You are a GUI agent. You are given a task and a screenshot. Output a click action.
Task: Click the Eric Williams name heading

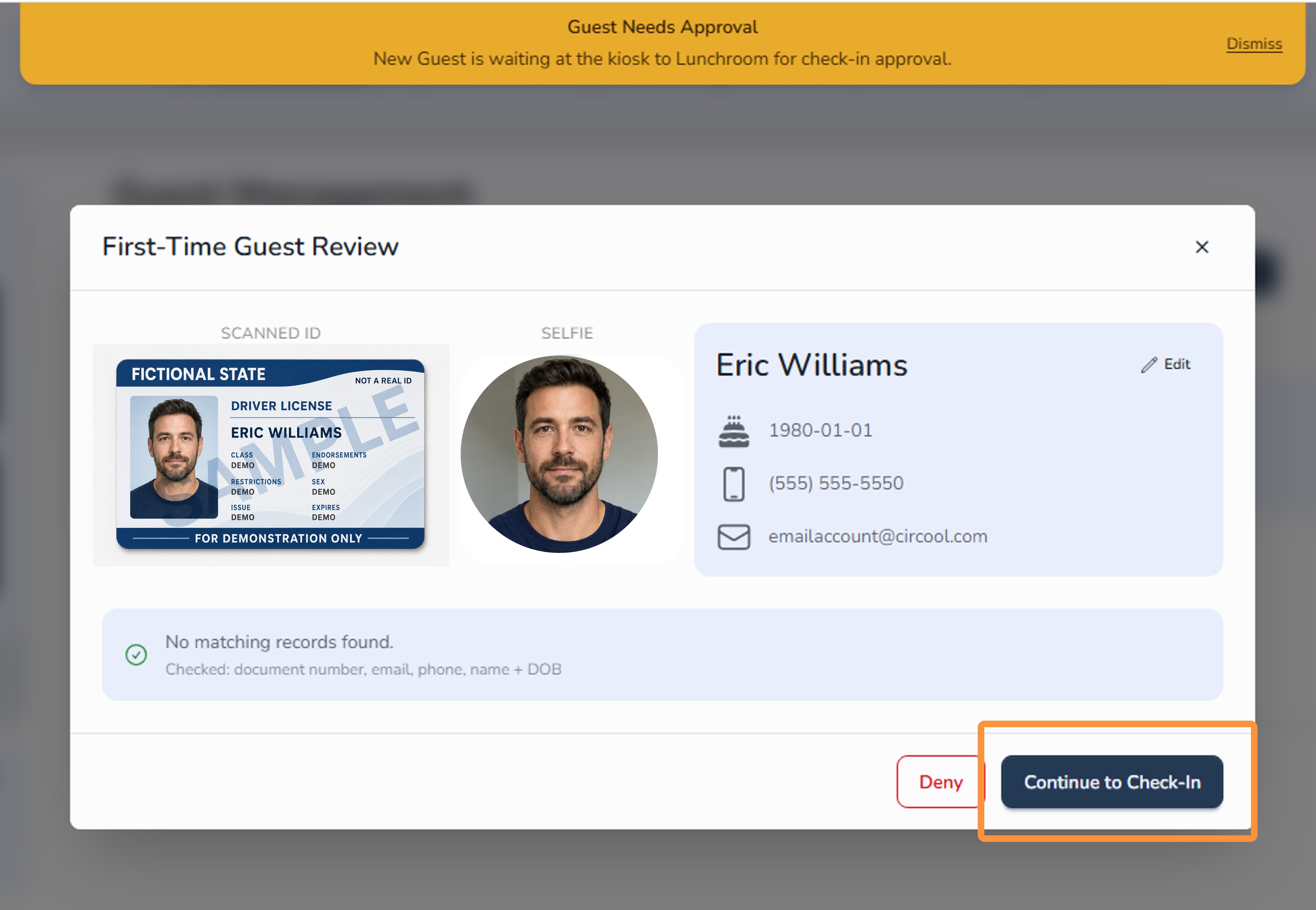[812, 365]
